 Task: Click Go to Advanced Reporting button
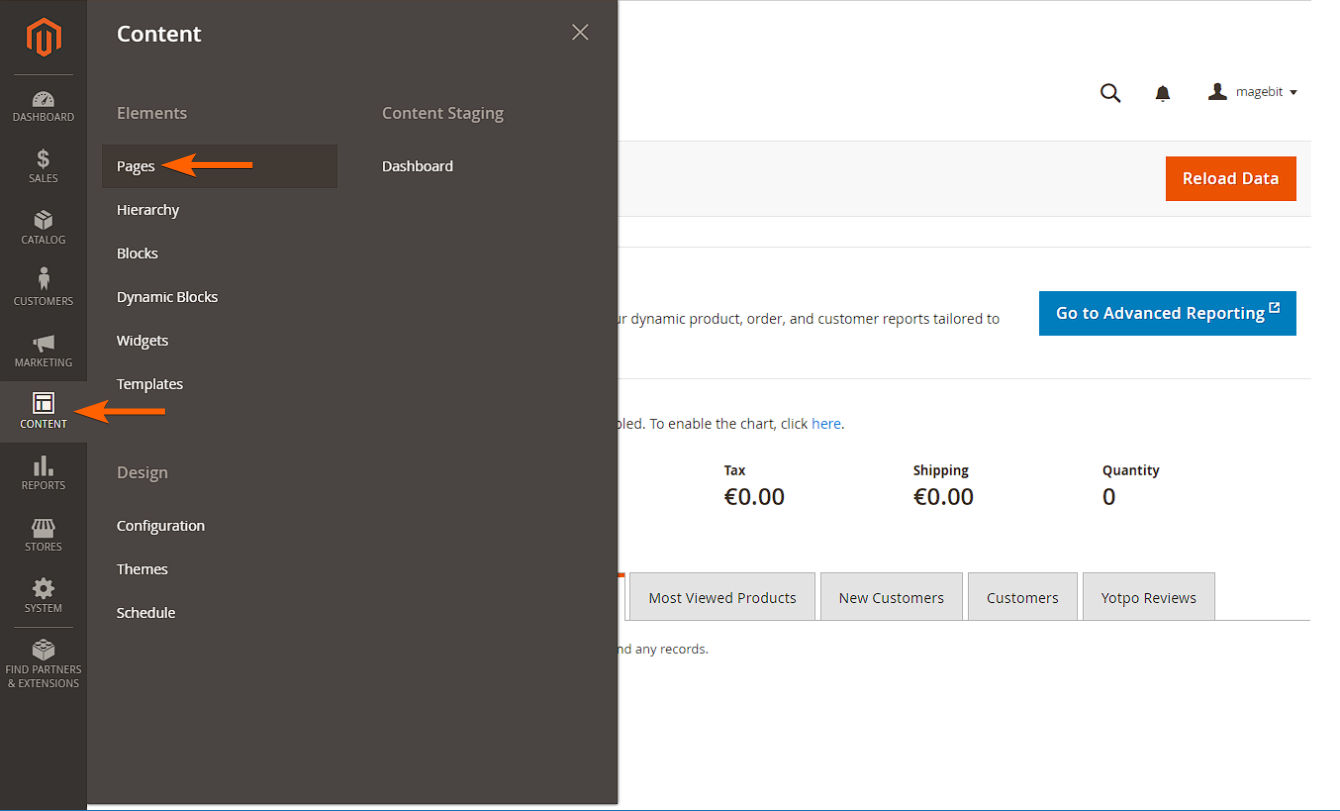point(1167,313)
